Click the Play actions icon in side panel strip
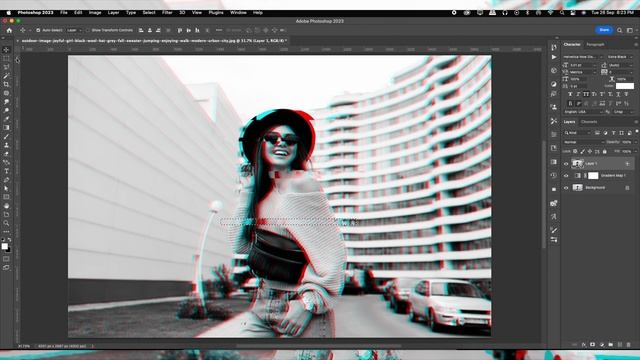 tap(553, 57)
